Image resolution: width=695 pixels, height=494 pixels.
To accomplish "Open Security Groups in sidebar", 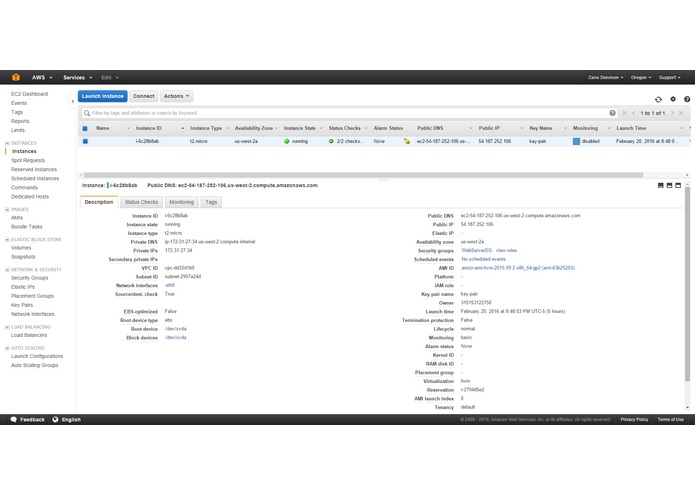I will tap(30, 278).
